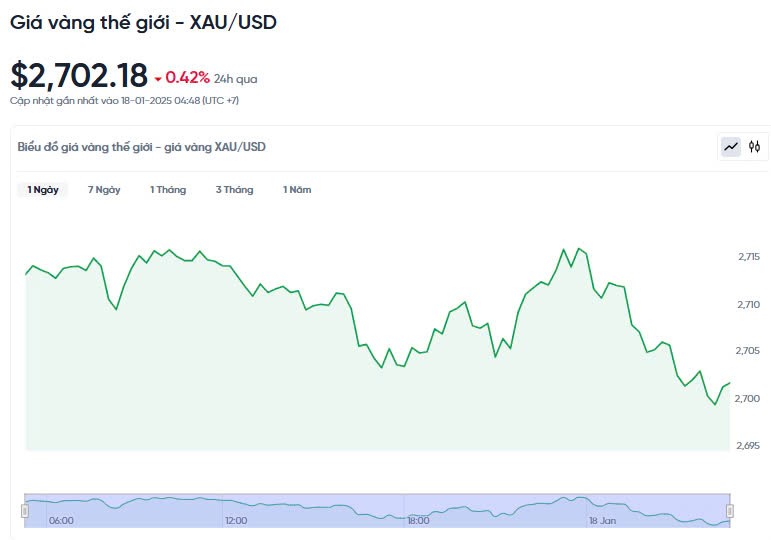Viewport: 771px width, 540px height.
Task: Click the "Cập nhật gần nhất" timestamp text
Action: [124, 100]
